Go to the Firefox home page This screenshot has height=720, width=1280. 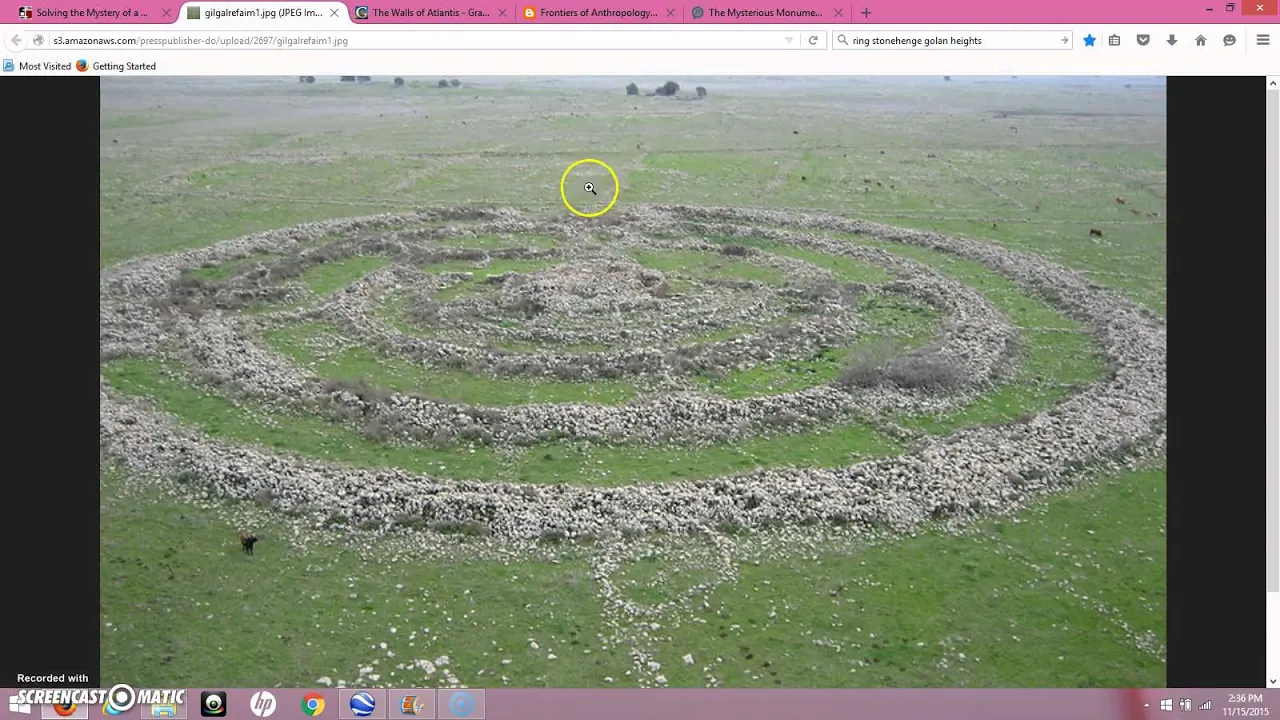coord(1201,40)
